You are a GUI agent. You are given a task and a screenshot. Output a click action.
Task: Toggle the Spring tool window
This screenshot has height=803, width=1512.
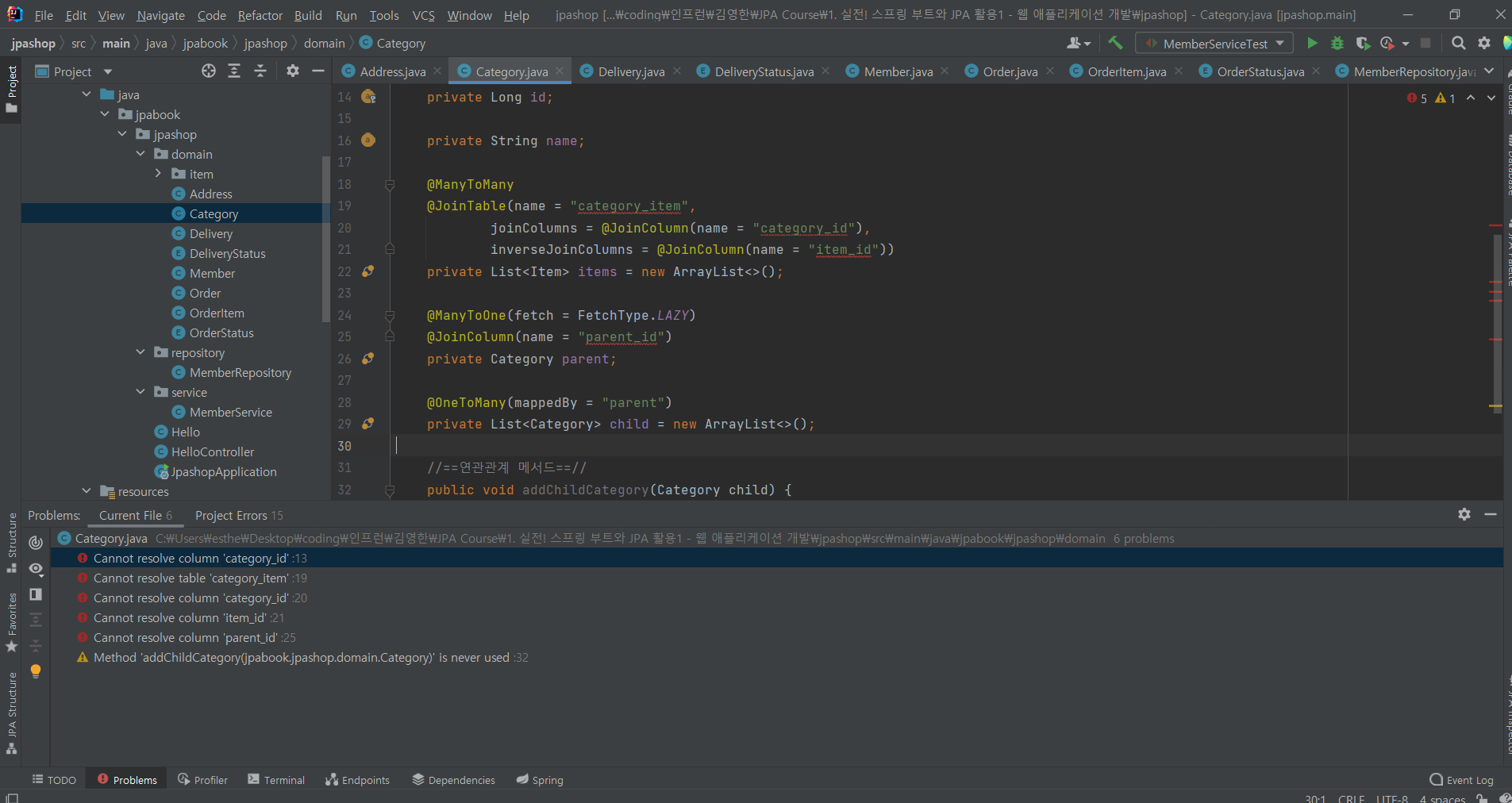[540, 780]
